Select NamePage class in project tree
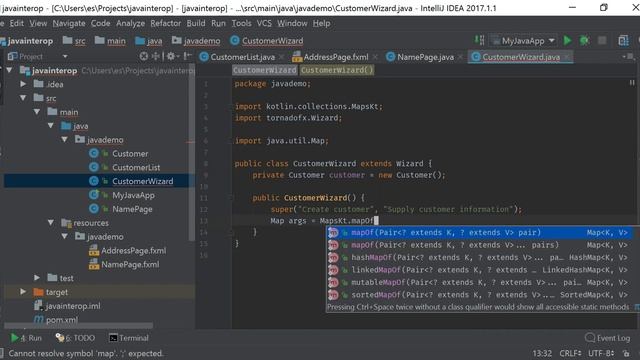 tap(132, 209)
